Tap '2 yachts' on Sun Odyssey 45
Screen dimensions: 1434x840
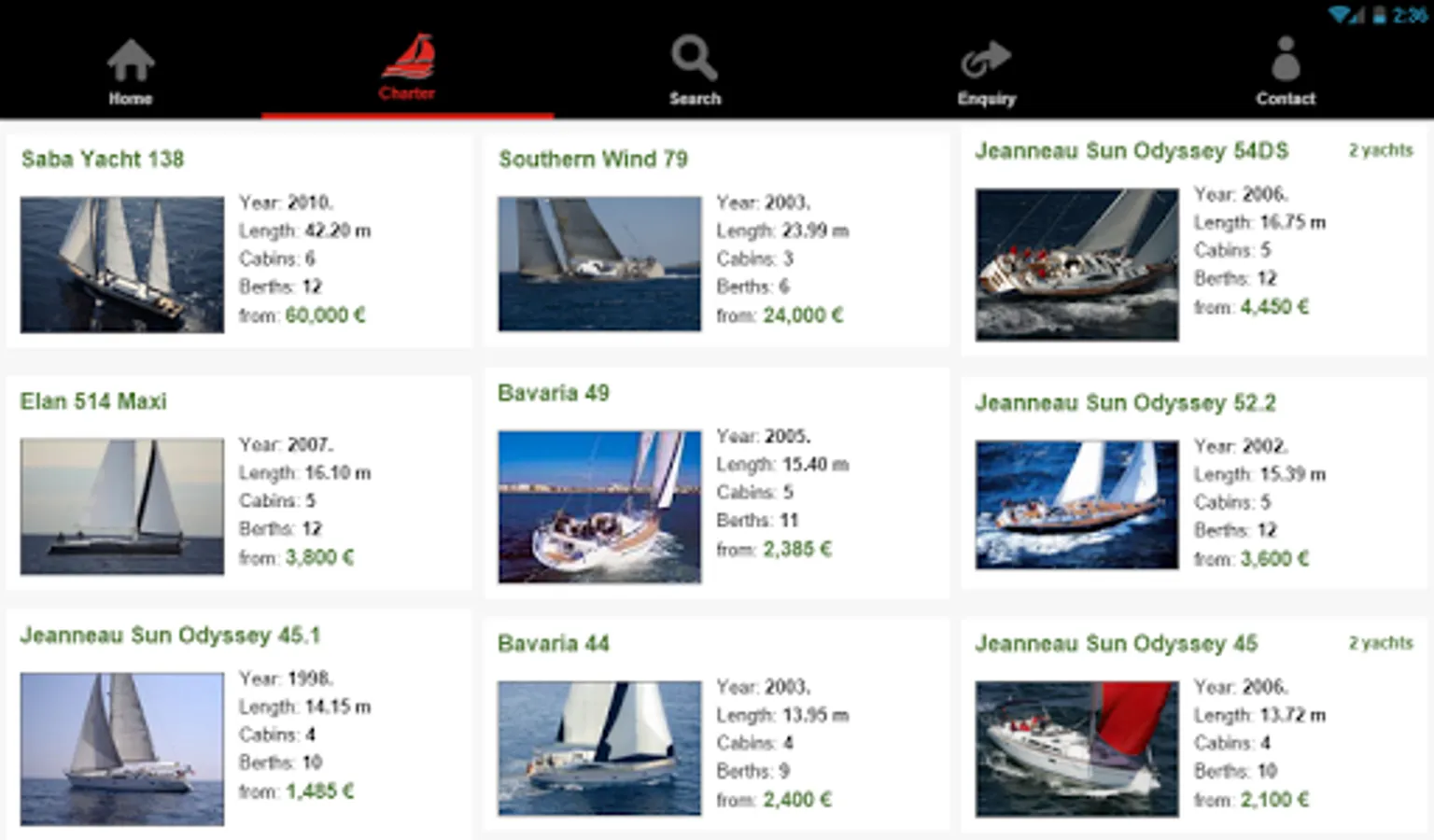(1381, 643)
